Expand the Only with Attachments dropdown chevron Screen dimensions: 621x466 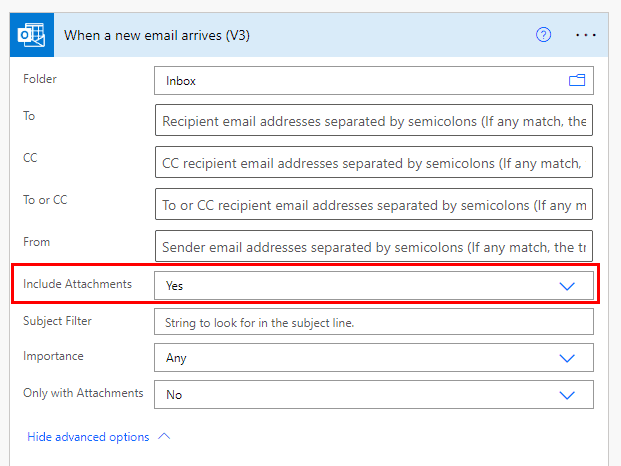(567, 395)
